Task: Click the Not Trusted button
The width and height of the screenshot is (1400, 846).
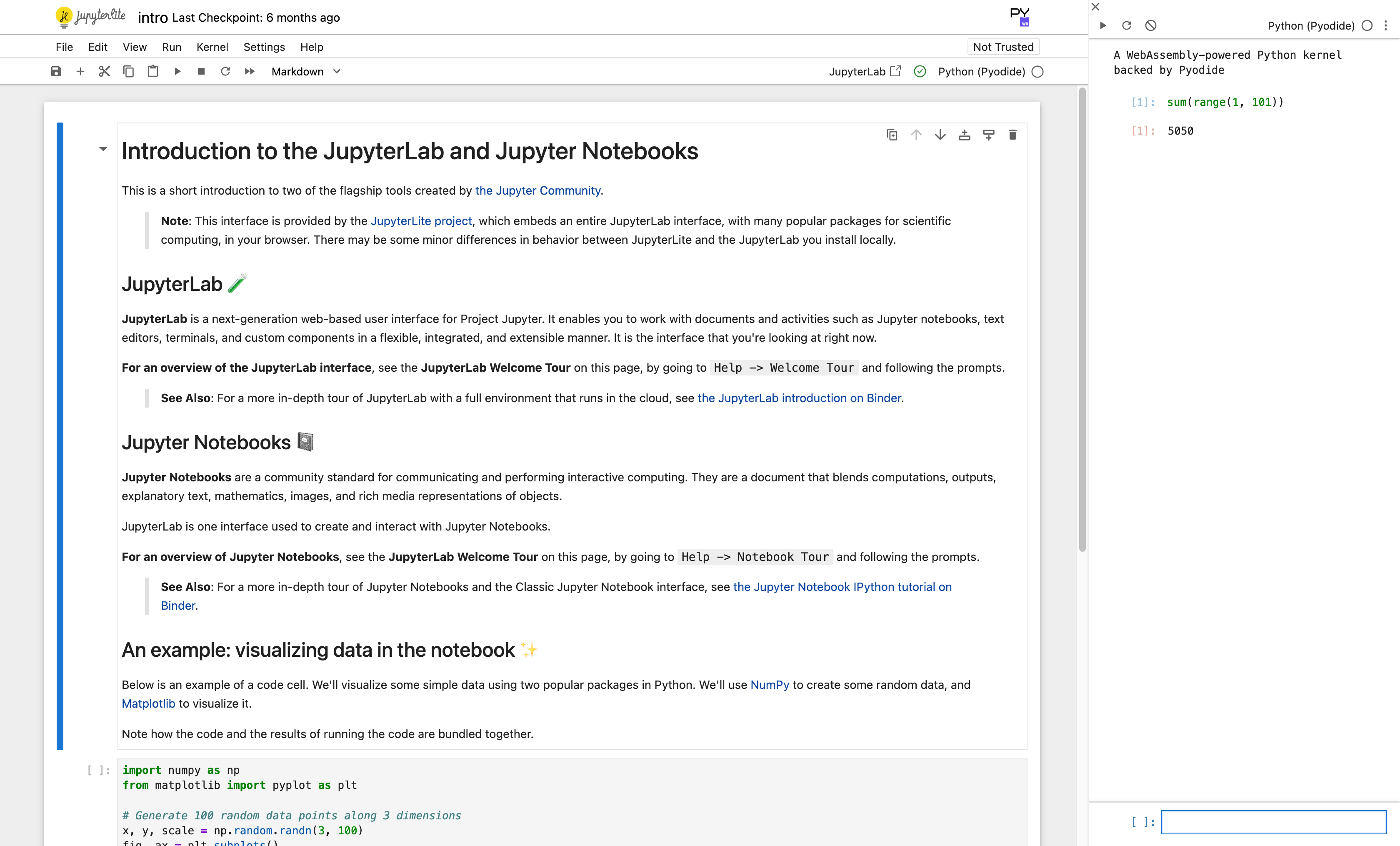Action: [x=1003, y=47]
